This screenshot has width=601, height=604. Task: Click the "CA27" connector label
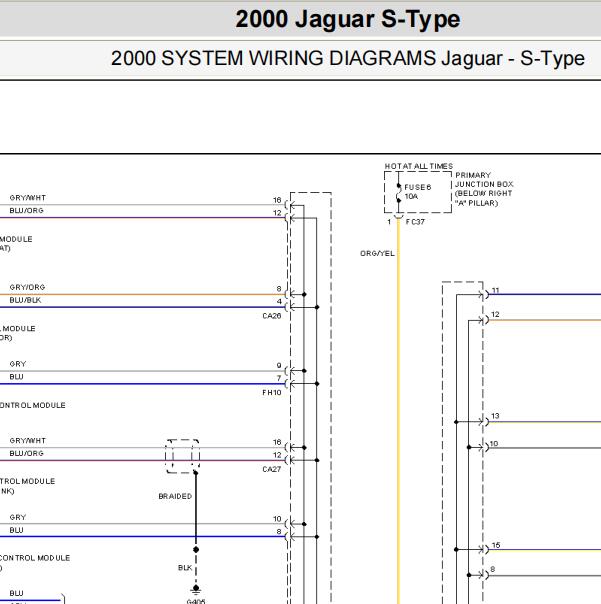pyautogui.click(x=272, y=469)
